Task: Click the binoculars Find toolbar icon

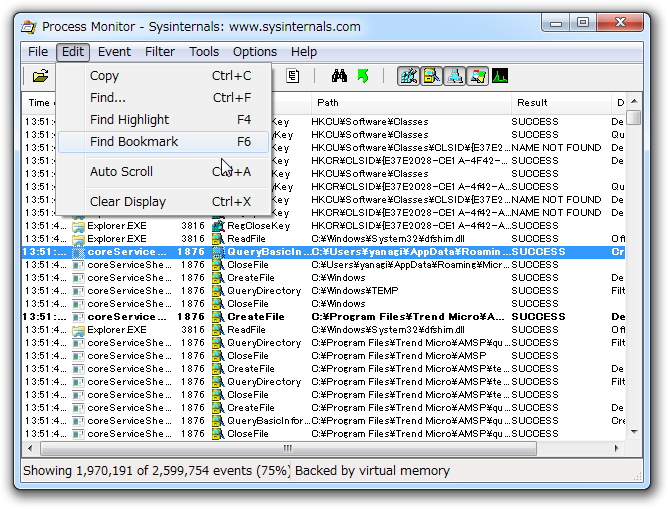Action: [x=339, y=77]
